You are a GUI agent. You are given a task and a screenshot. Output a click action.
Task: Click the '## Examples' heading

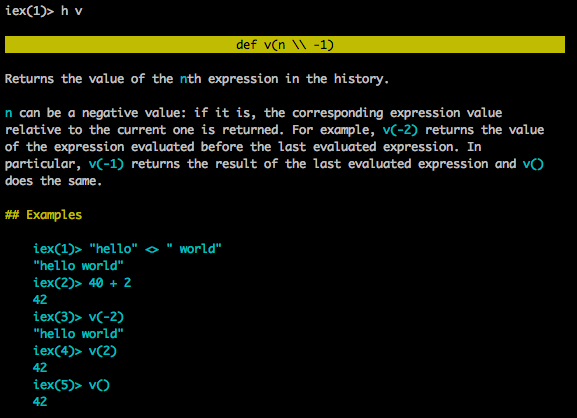click(43, 215)
